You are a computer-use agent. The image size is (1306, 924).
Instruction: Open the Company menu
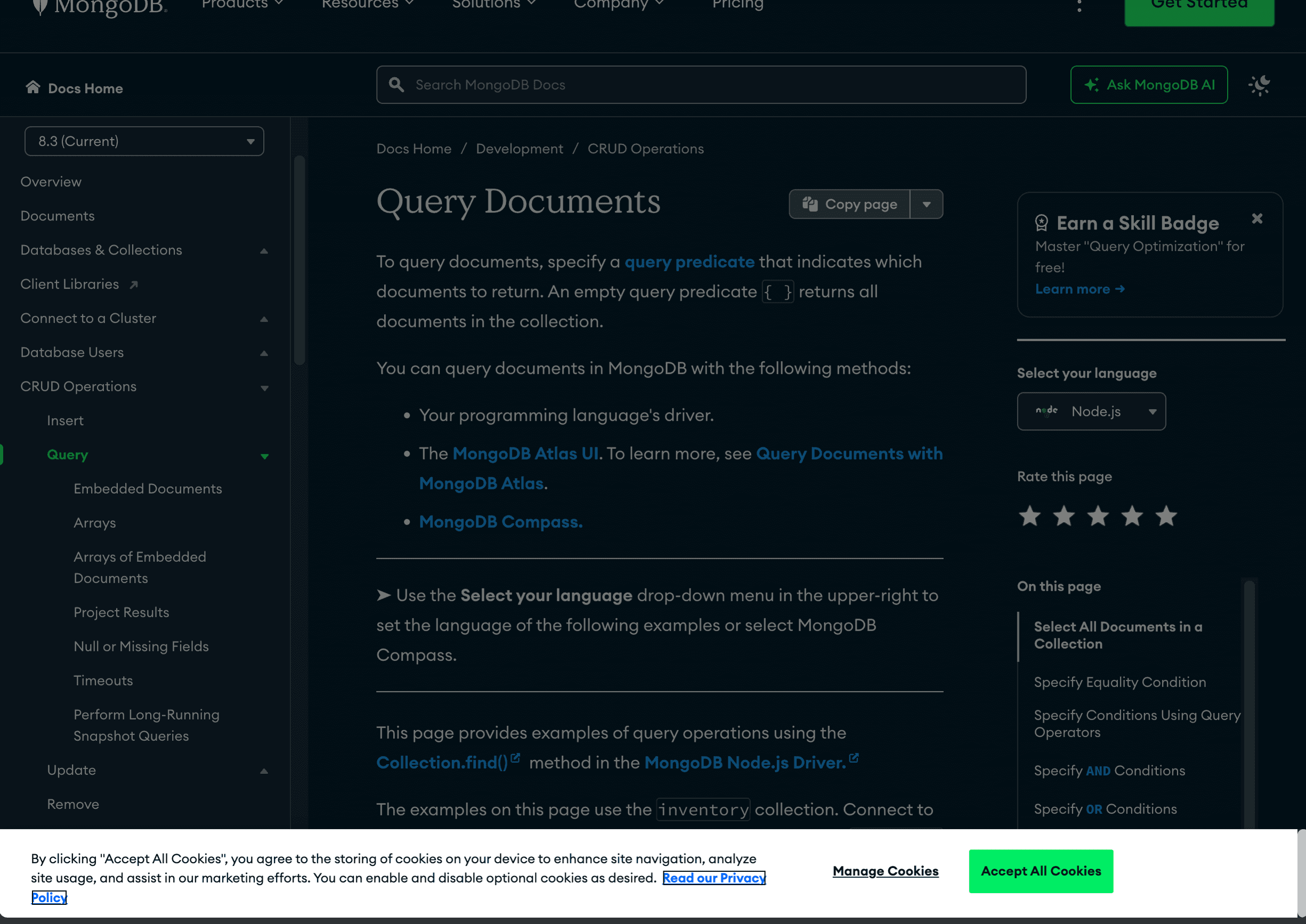[x=619, y=5]
